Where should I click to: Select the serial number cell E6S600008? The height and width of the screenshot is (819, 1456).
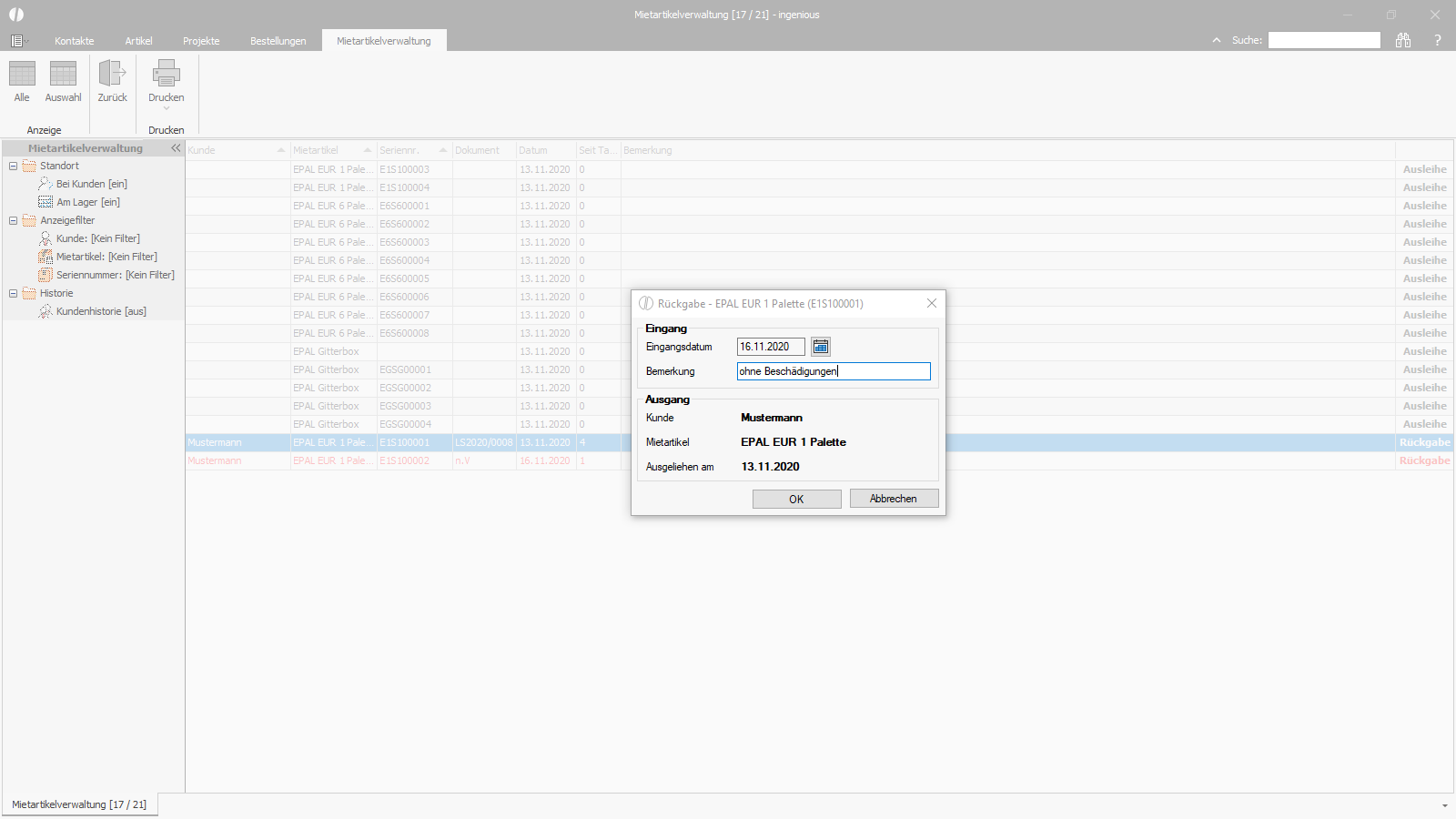click(414, 333)
